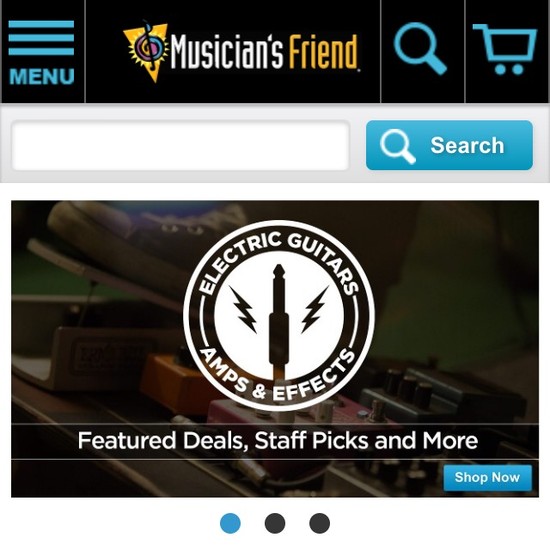Screen dimensions: 550x550
Task: Switch to the second carousel dot
Action: 275,523
